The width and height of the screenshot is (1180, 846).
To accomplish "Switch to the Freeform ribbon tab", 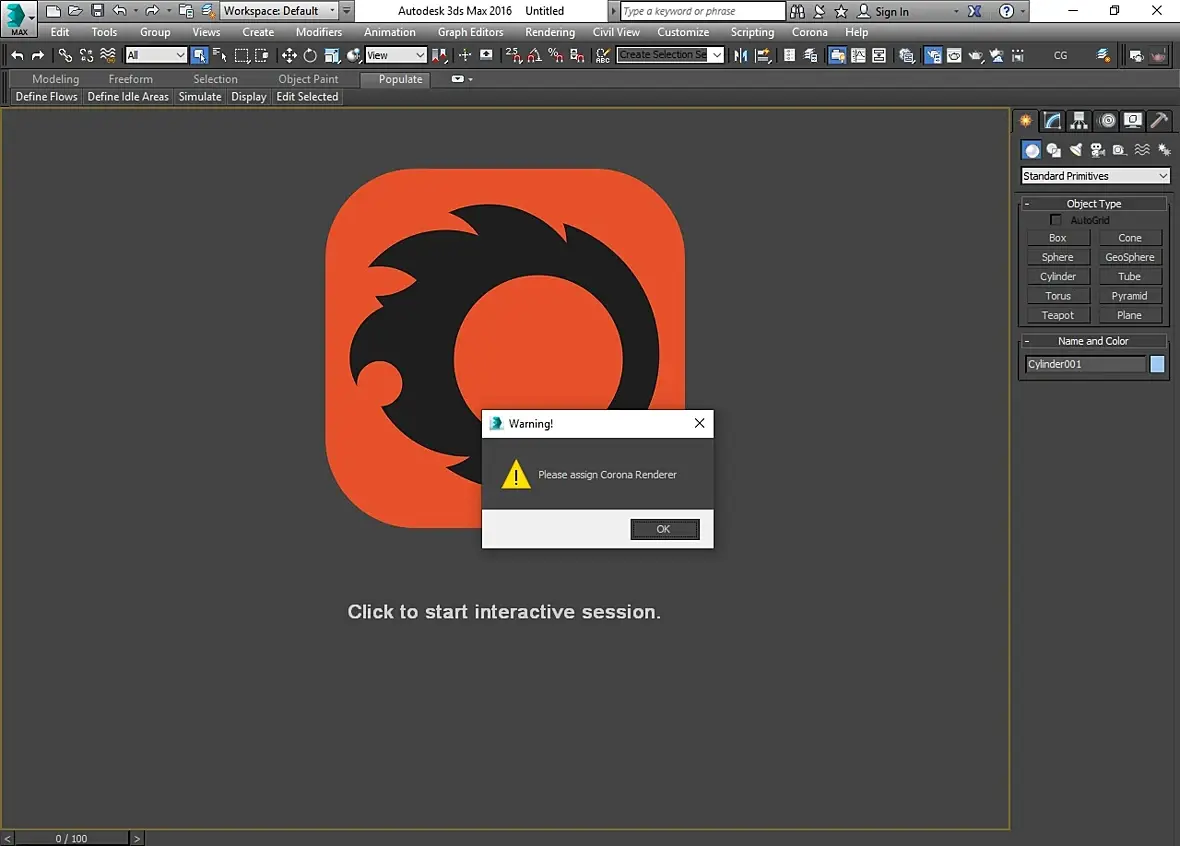I will [x=131, y=79].
